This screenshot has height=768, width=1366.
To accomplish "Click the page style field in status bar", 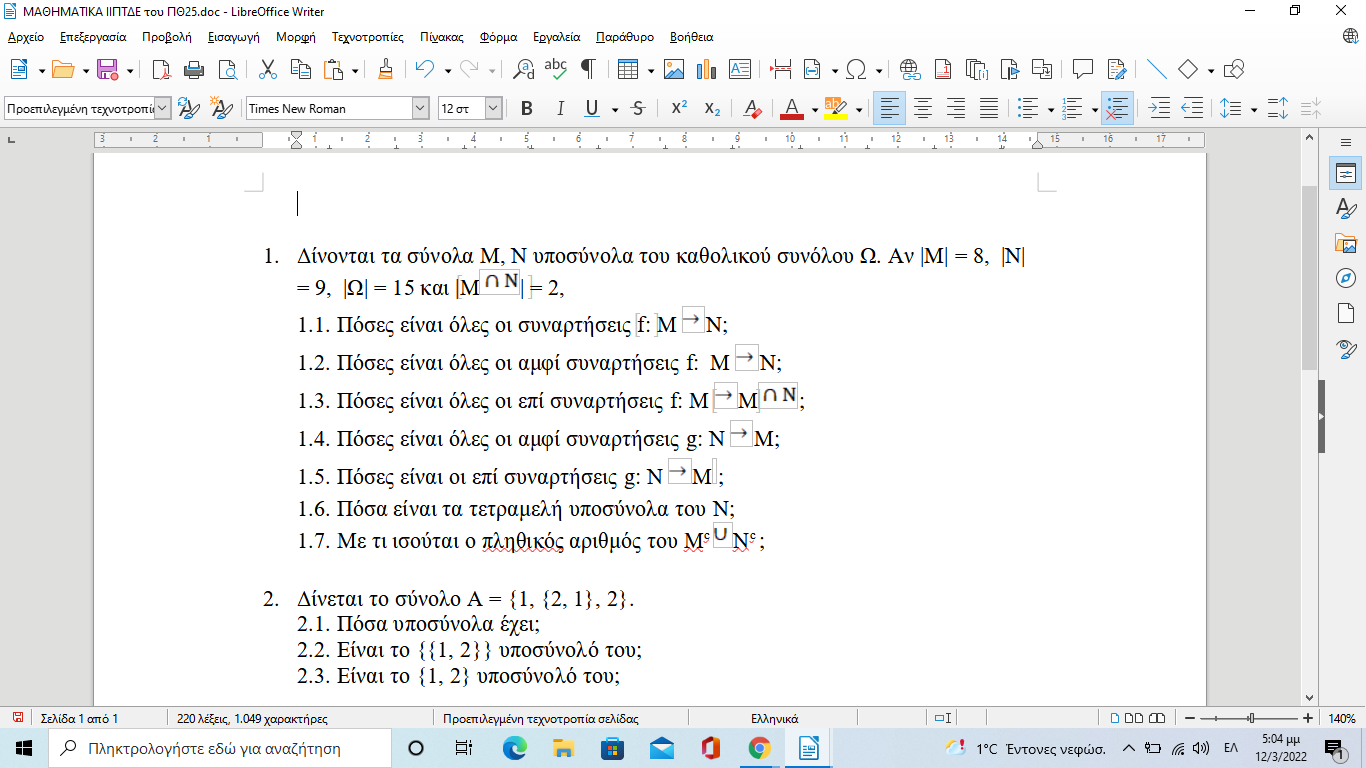I will click(x=540, y=718).
